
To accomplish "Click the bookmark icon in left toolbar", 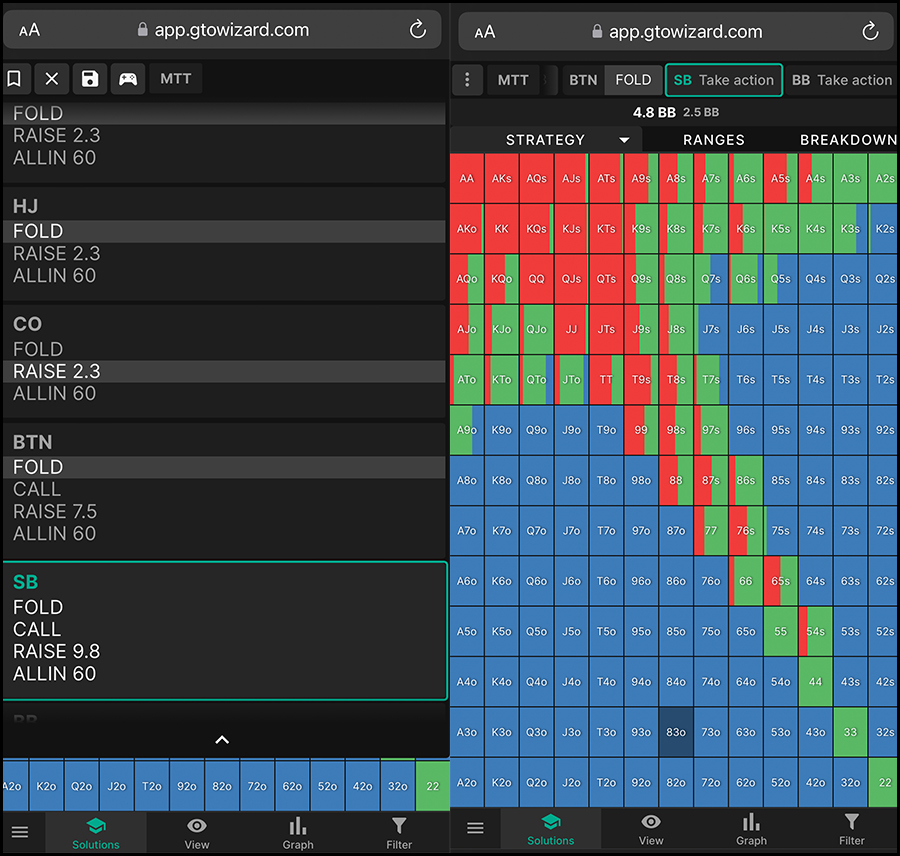I will coord(14,79).
